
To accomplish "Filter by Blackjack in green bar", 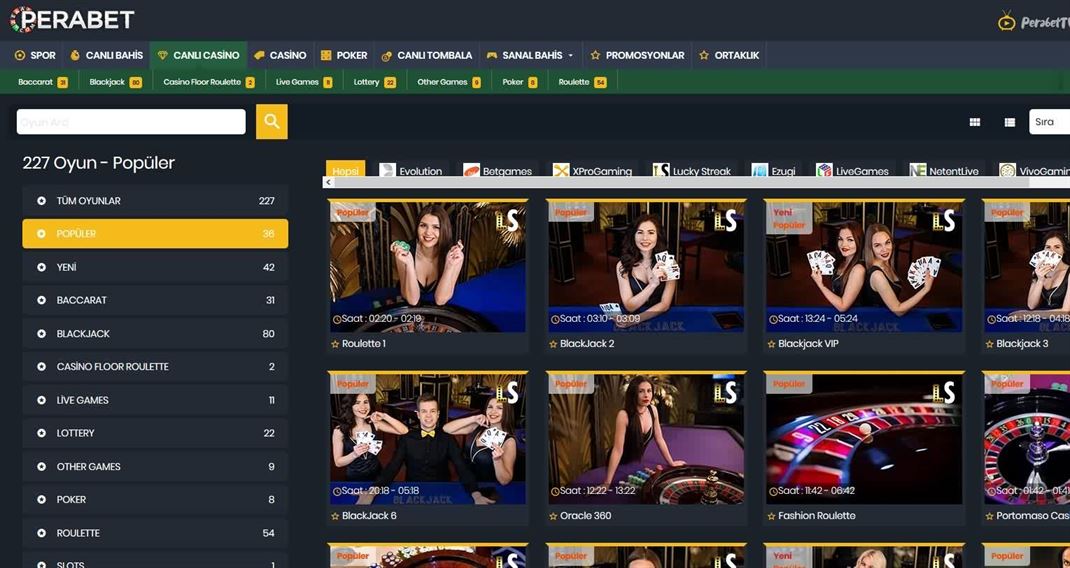I will 115,82.
